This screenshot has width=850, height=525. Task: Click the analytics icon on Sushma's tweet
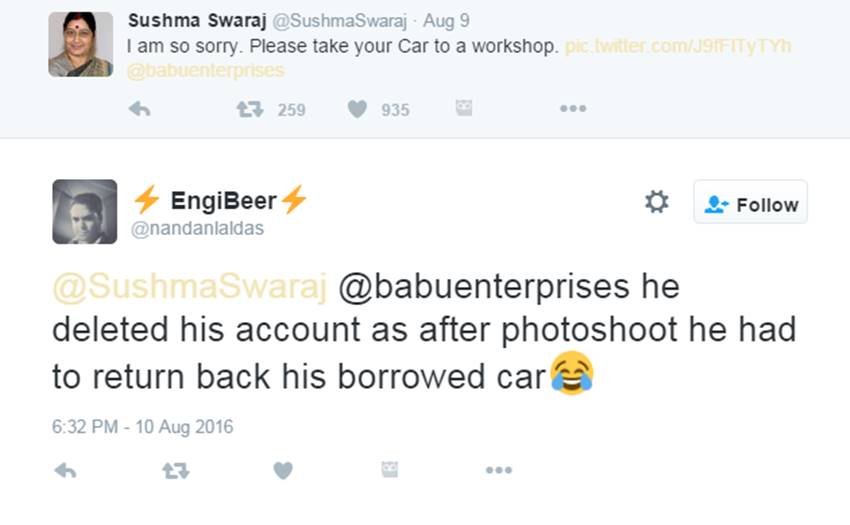pyautogui.click(x=464, y=108)
